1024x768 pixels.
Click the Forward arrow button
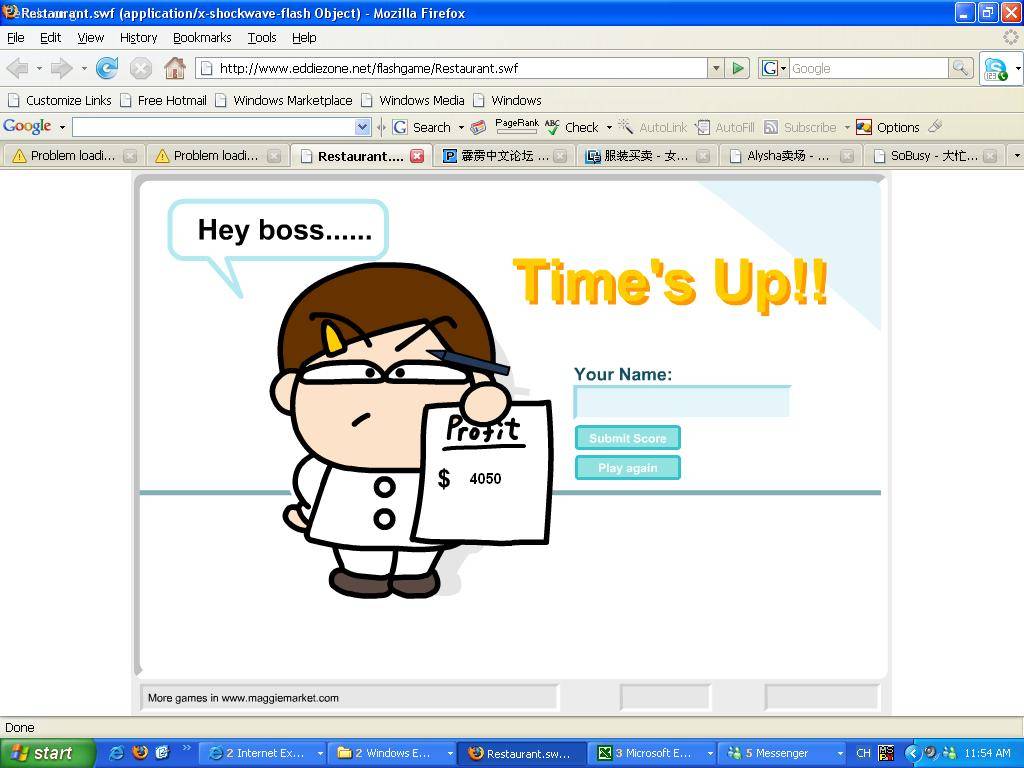click(x=61, y=68)
